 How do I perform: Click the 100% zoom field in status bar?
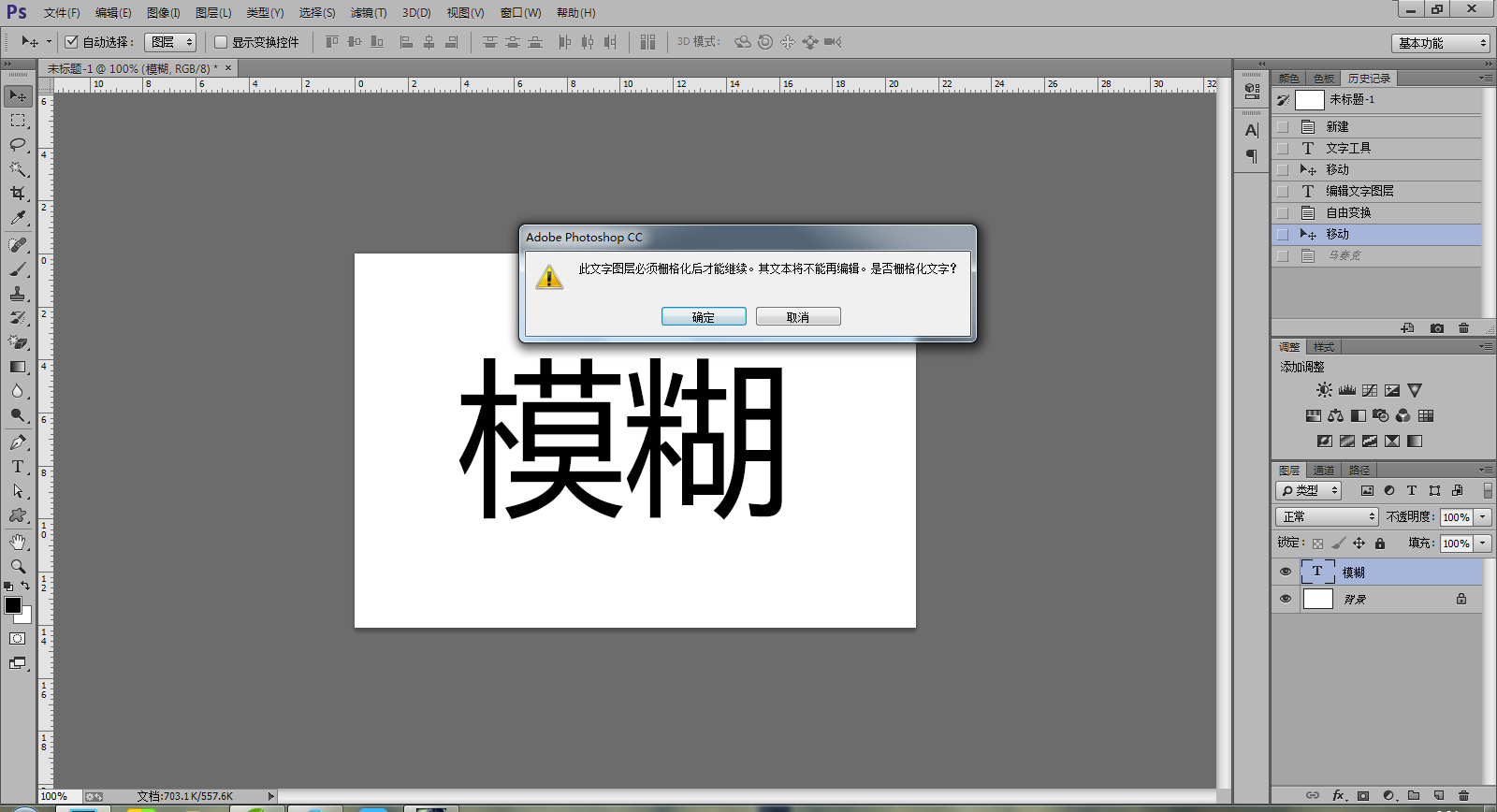tap(59, 796)
